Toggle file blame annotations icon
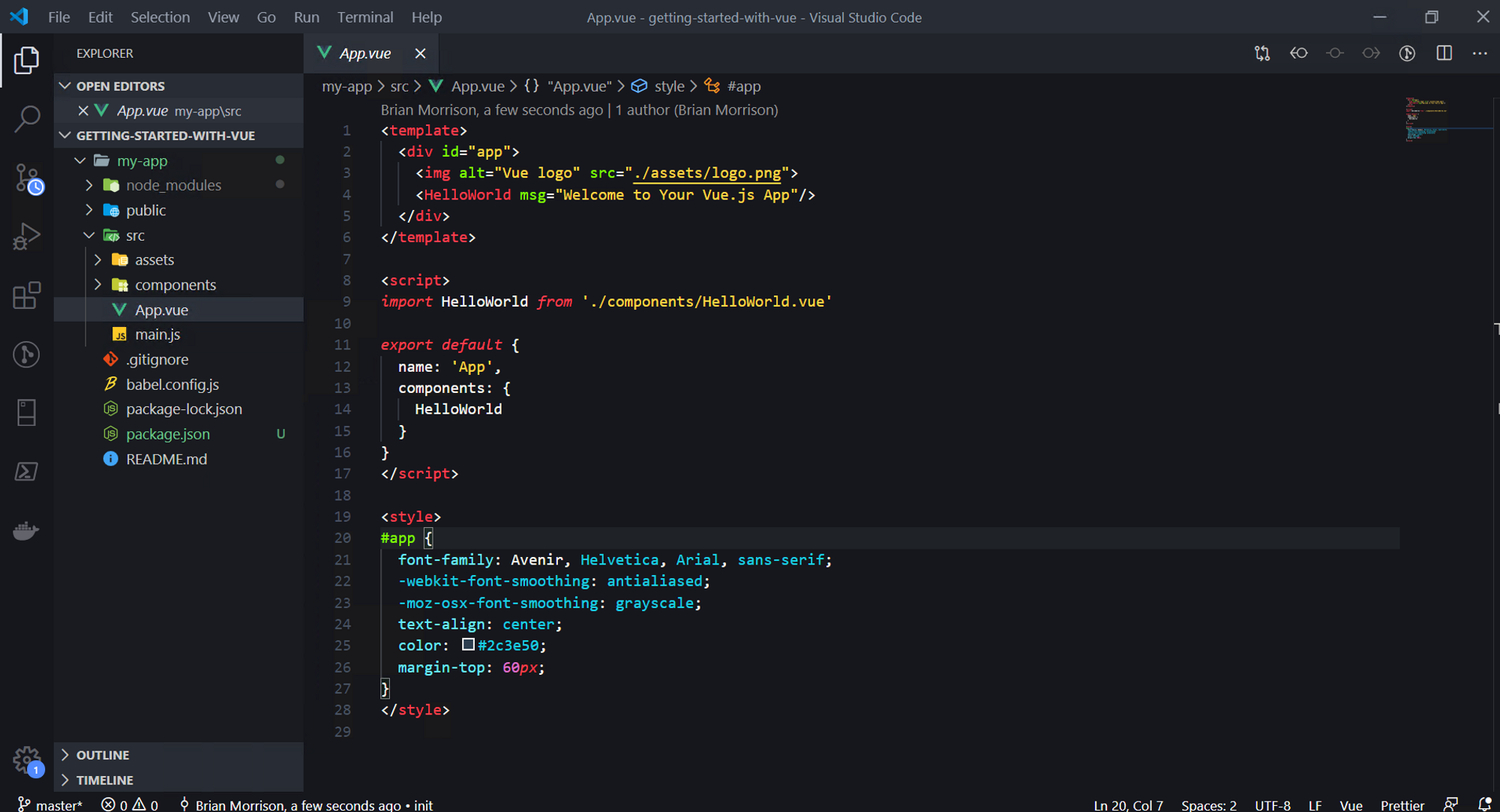This screenshot has height=812, width=1500. (x=1408, y=53)
